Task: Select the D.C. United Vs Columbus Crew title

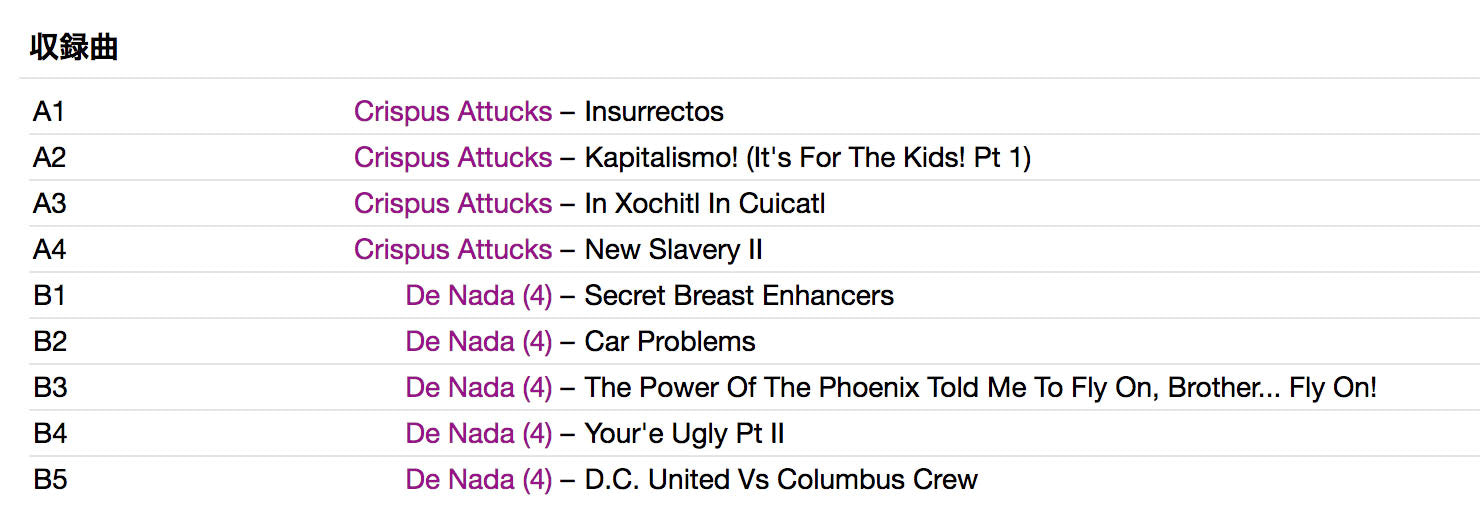Action: click(x=781, y=479)
